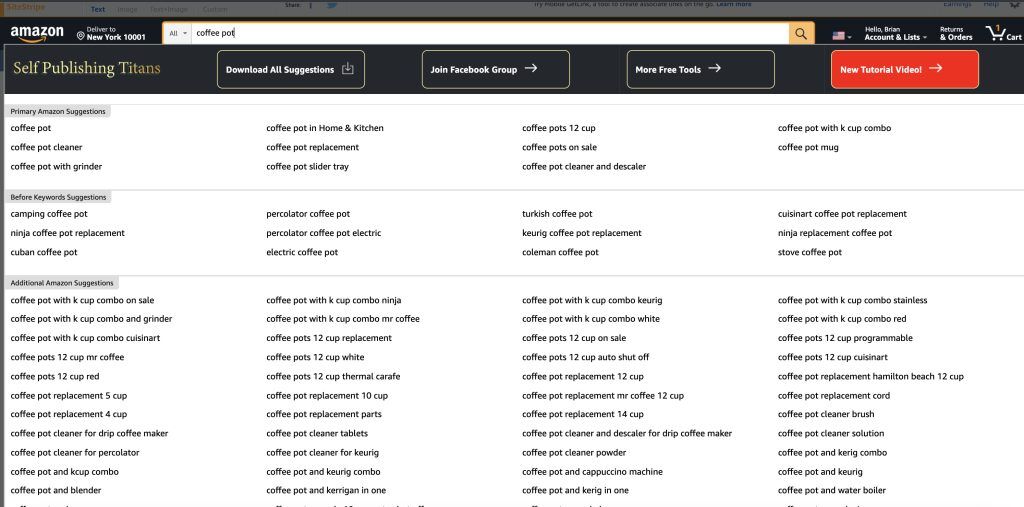Select suggestion "coffee pot cleaner and descaler"
The height and width of the screenshot is (507, 1024).
(x=584, y=167)
